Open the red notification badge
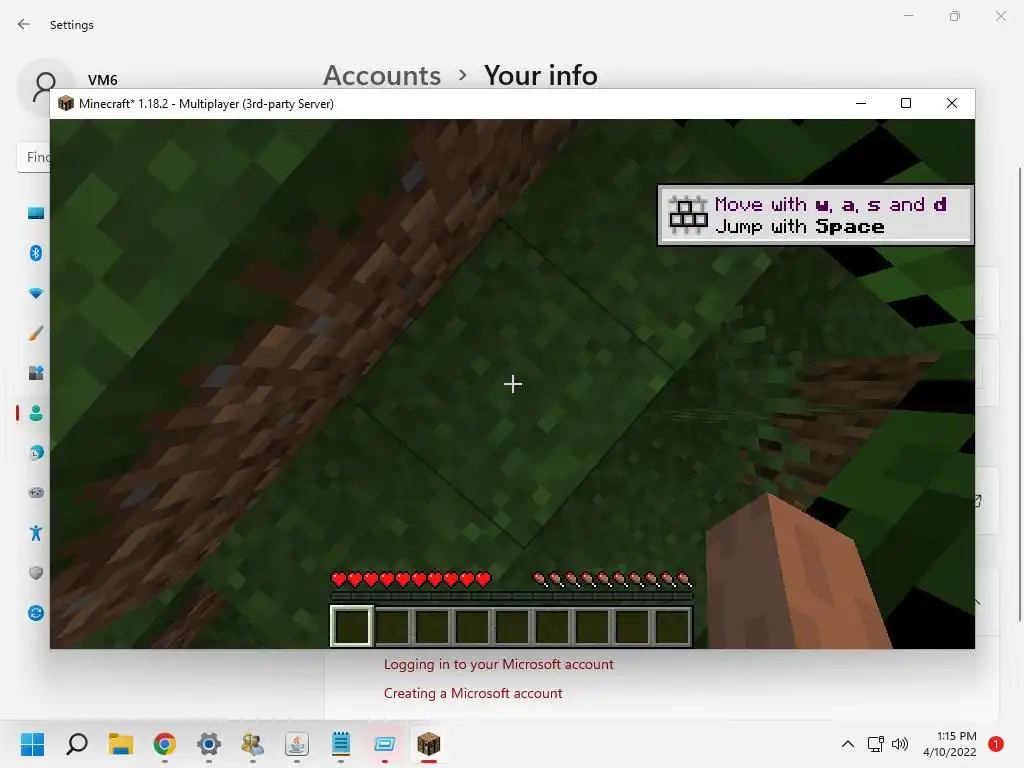1024x768 pixels. coord(996,744)
